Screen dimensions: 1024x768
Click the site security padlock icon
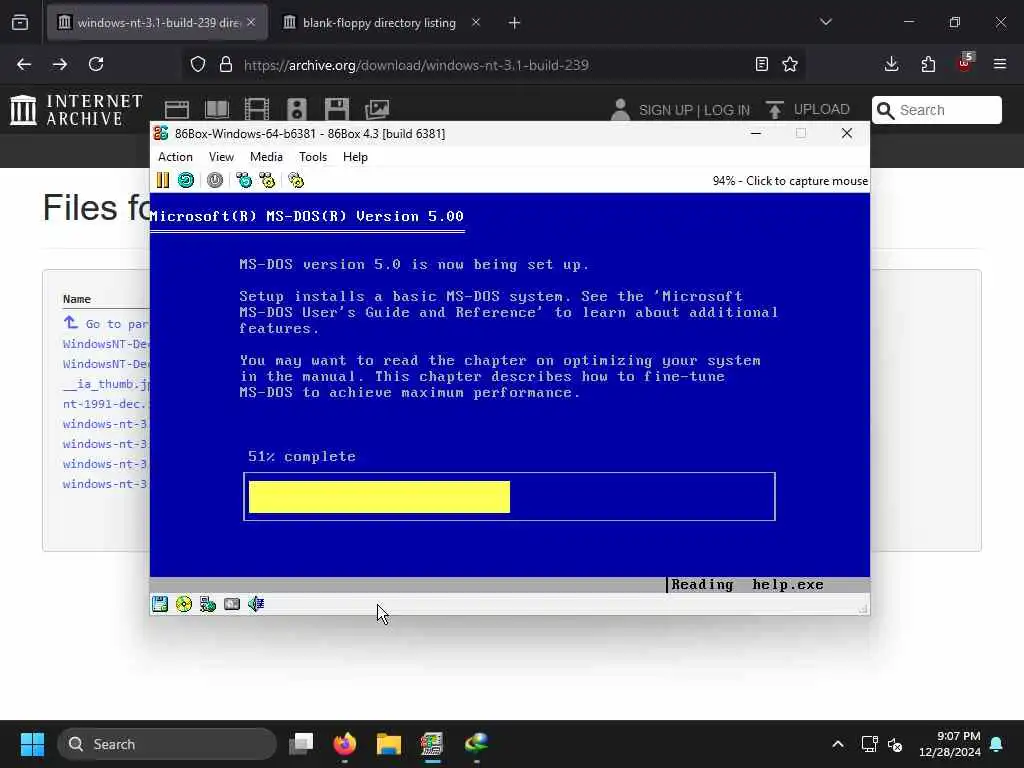226,64
